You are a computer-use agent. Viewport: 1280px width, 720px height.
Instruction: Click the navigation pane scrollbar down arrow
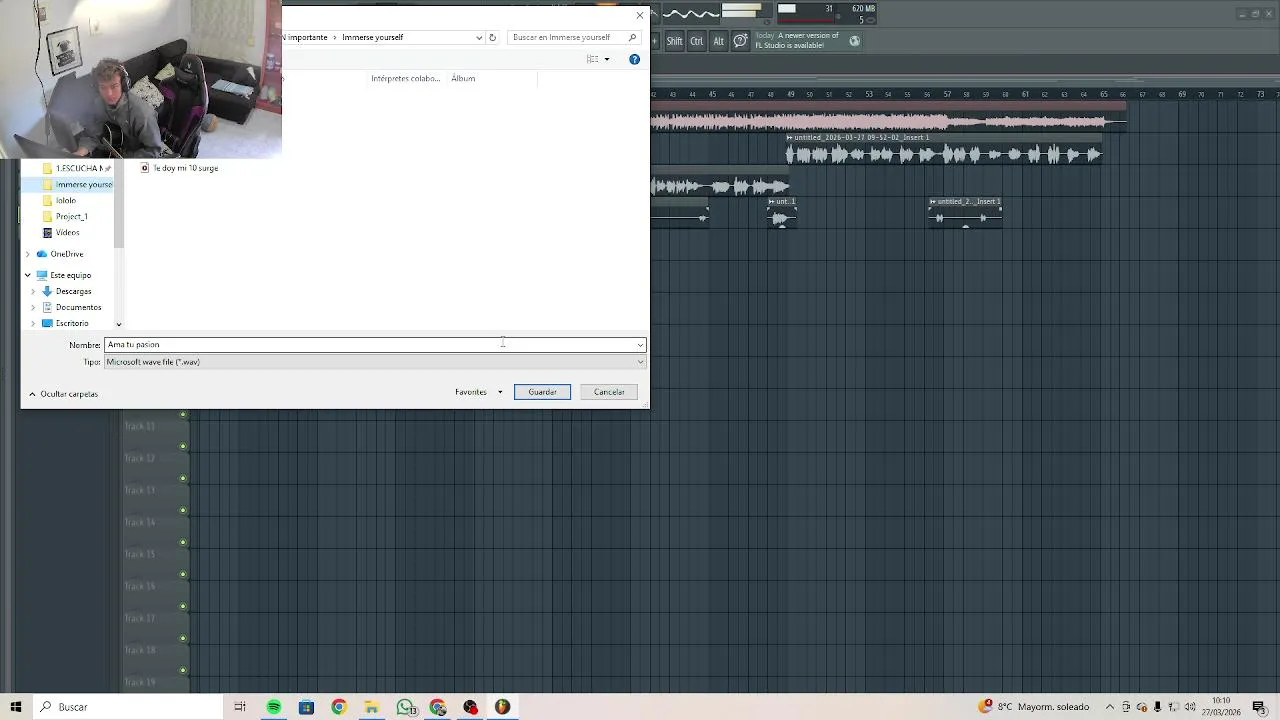(118, 324)
